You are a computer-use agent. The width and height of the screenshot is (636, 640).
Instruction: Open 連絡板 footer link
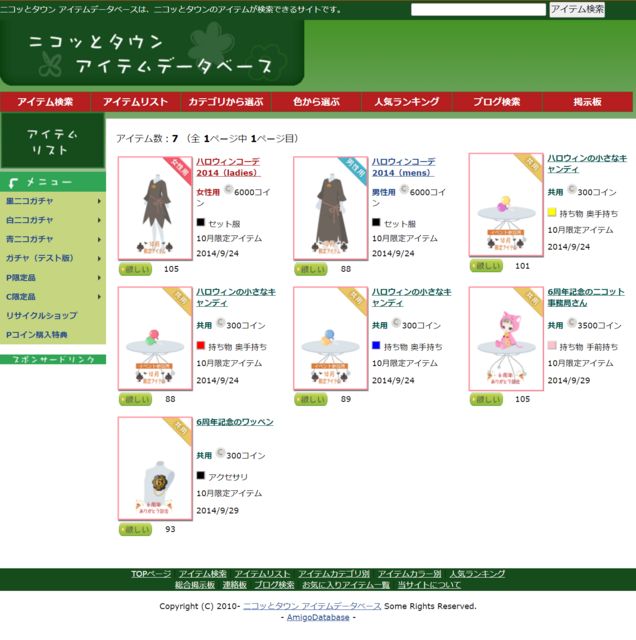[235, 585]
